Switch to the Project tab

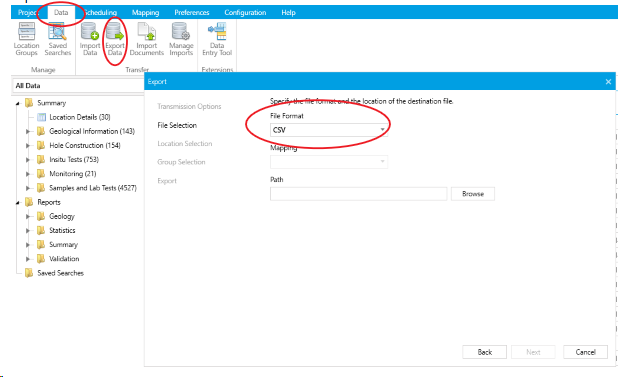(28, 13)
